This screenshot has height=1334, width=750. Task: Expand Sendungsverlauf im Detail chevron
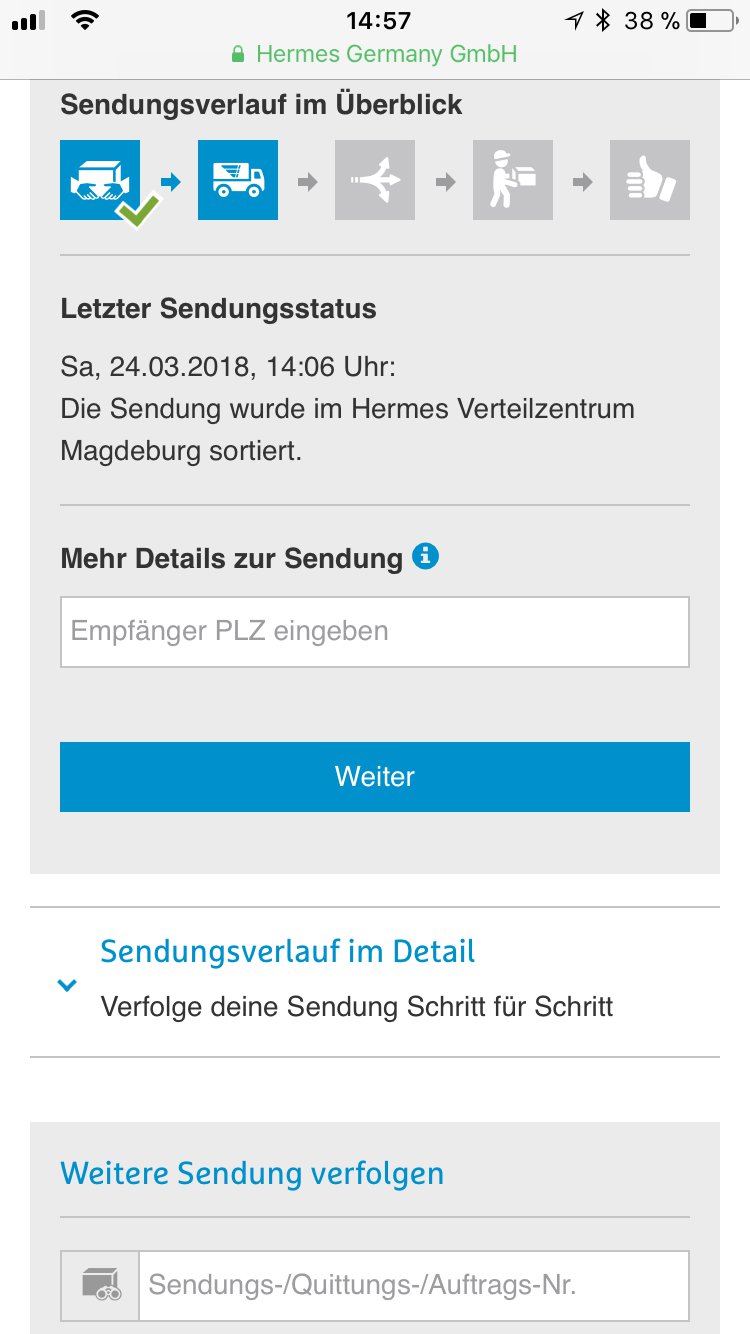[x=67, y=985]
